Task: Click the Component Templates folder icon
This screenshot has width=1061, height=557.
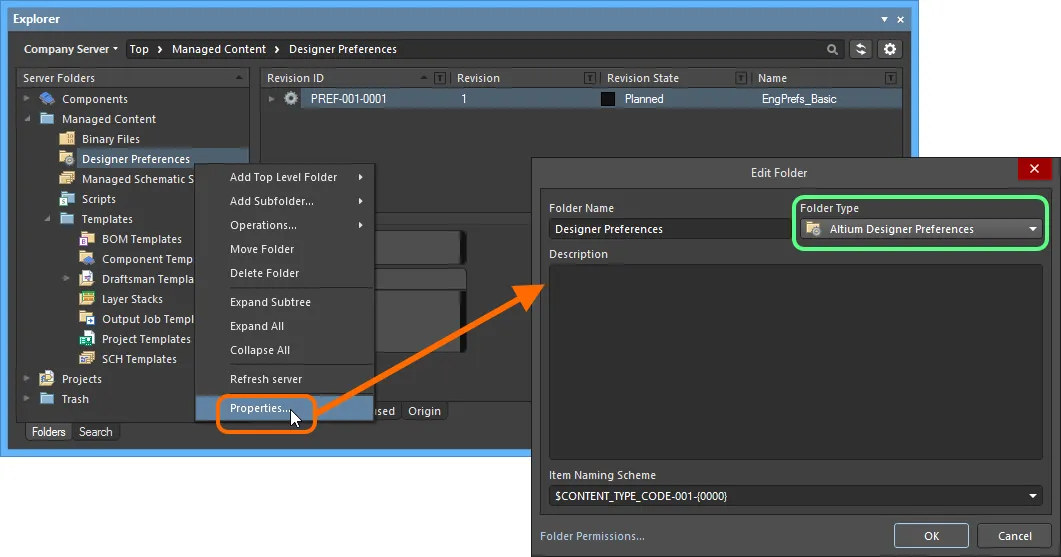Action: pyautogui.click(x=87, y=259)
